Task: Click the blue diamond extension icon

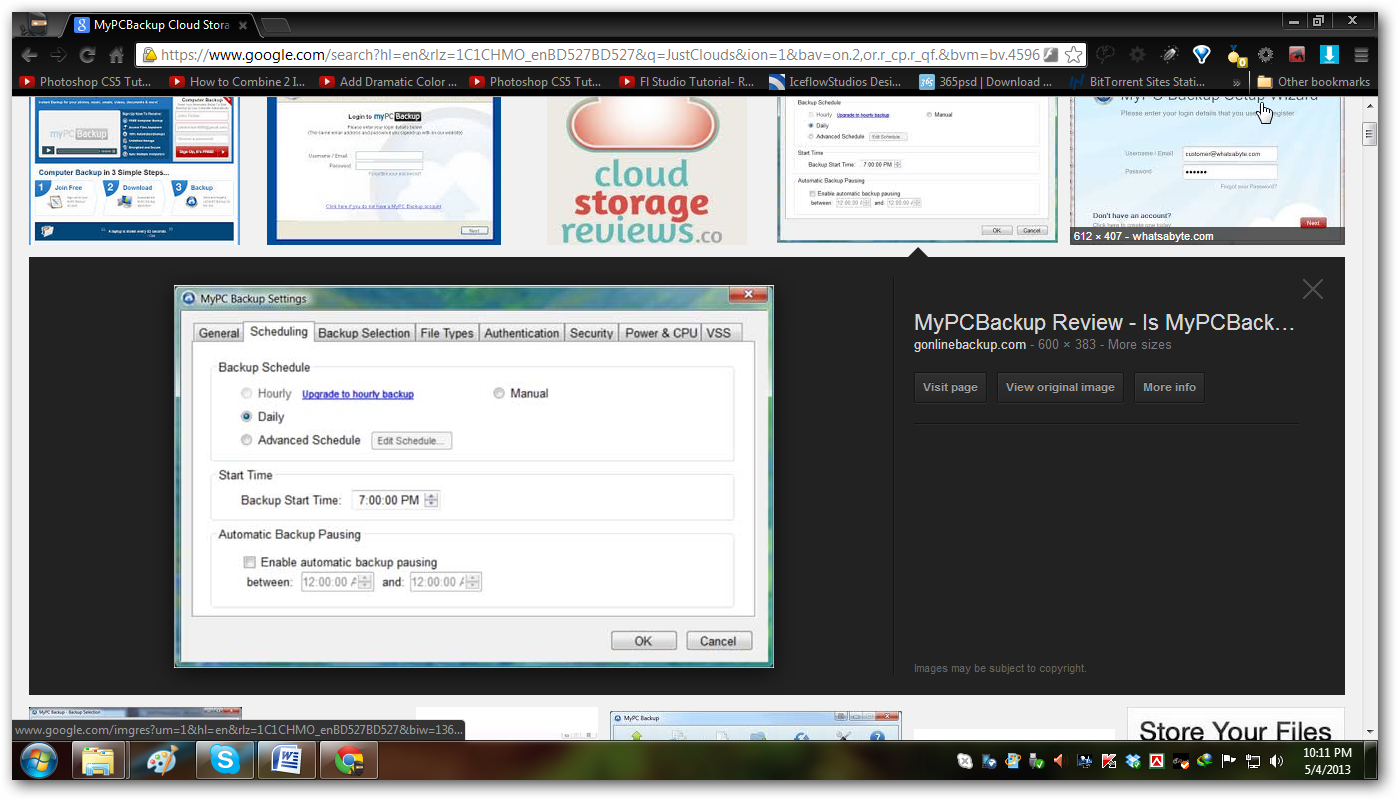Action: coord(1201,55)
